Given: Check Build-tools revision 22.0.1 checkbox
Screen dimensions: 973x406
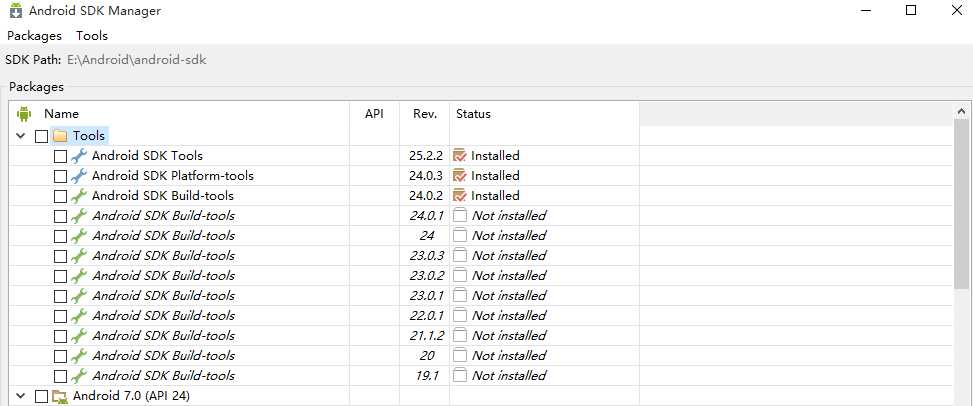Looking at the screenshot, I should click(60, 316).
